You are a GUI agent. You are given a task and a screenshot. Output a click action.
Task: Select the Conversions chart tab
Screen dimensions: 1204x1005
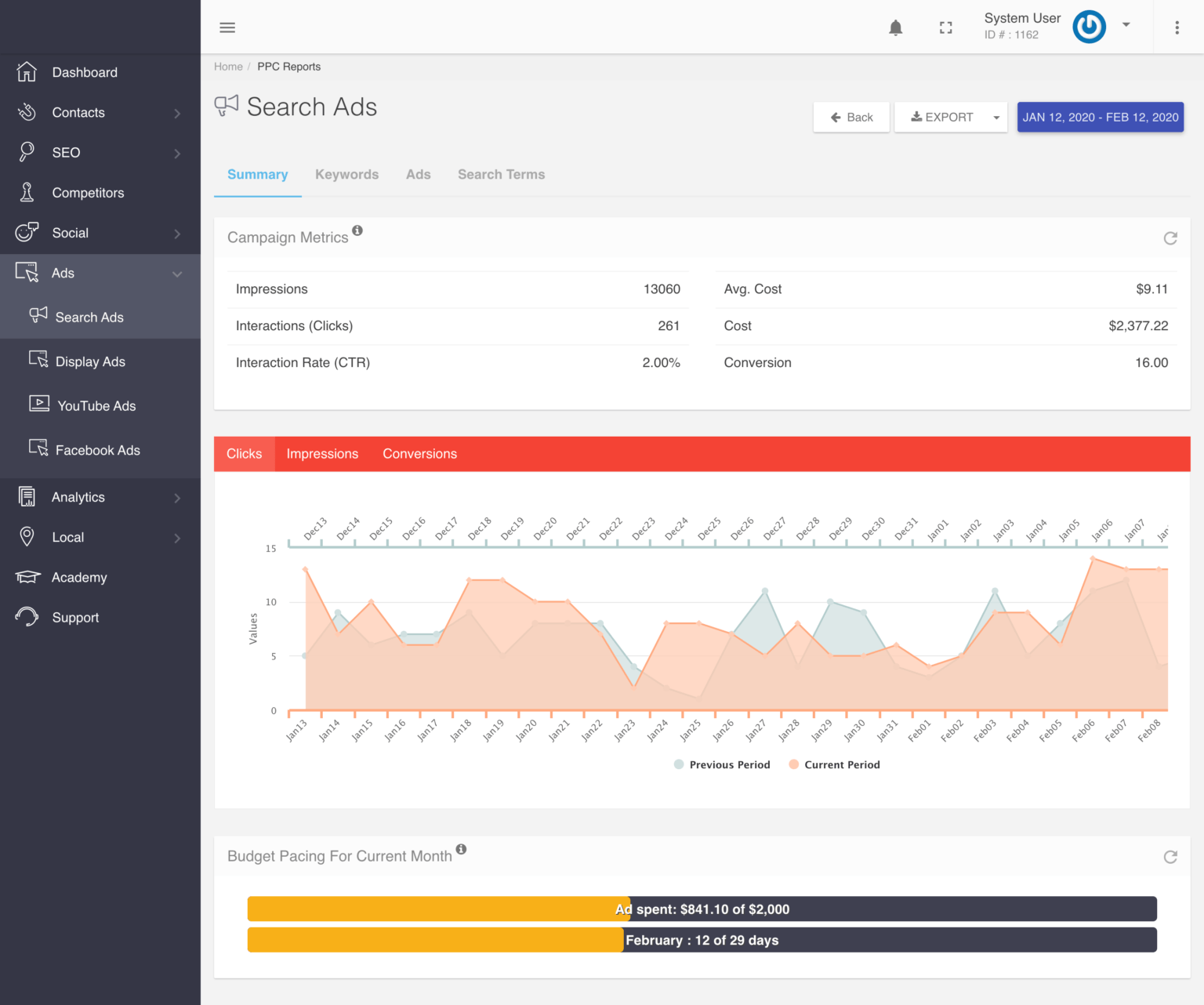(419, 454)
